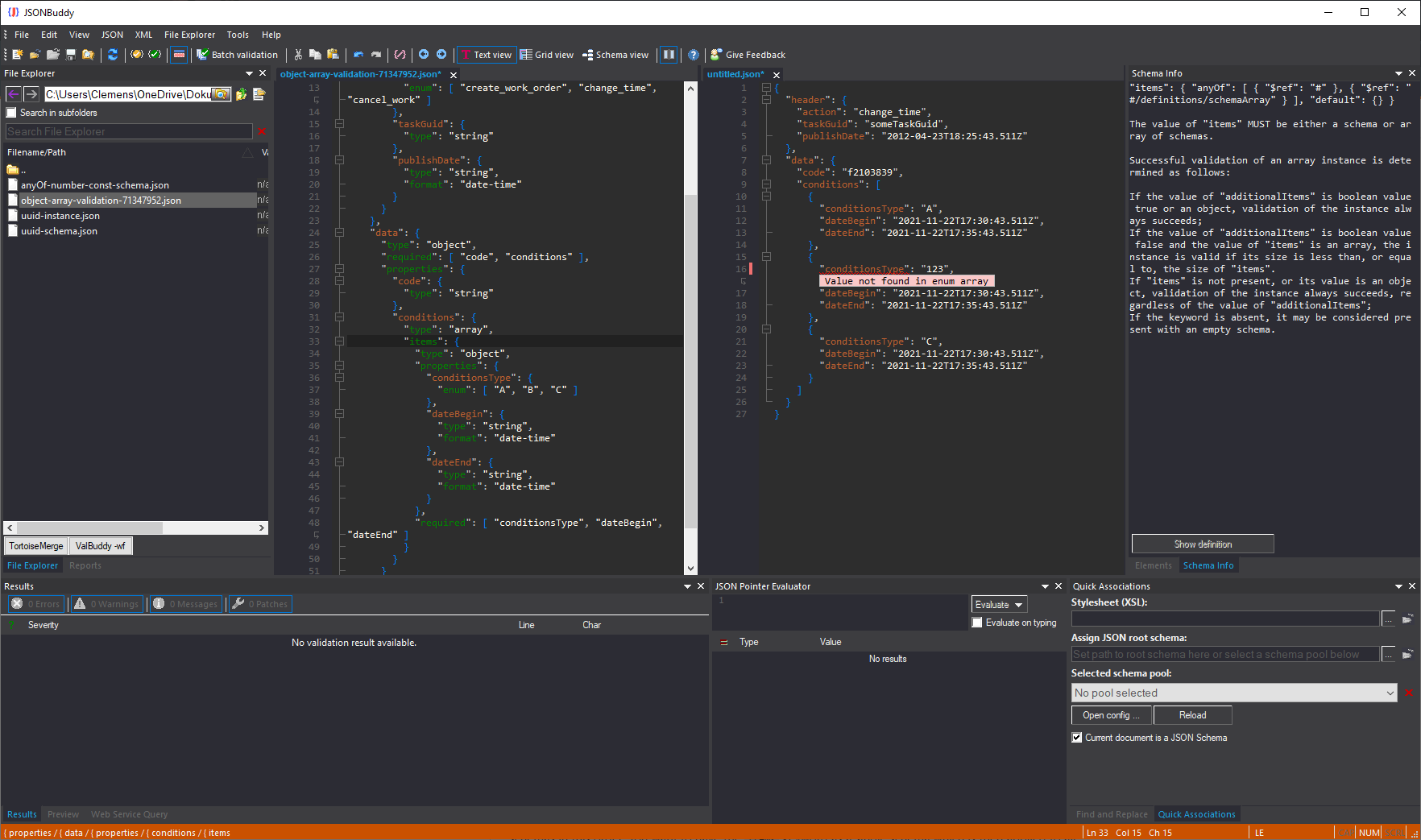This screenshot has height=840, width=1421.
Task: Click the pretty-print braces toolbar icon
Action: [x=400, y=55]
